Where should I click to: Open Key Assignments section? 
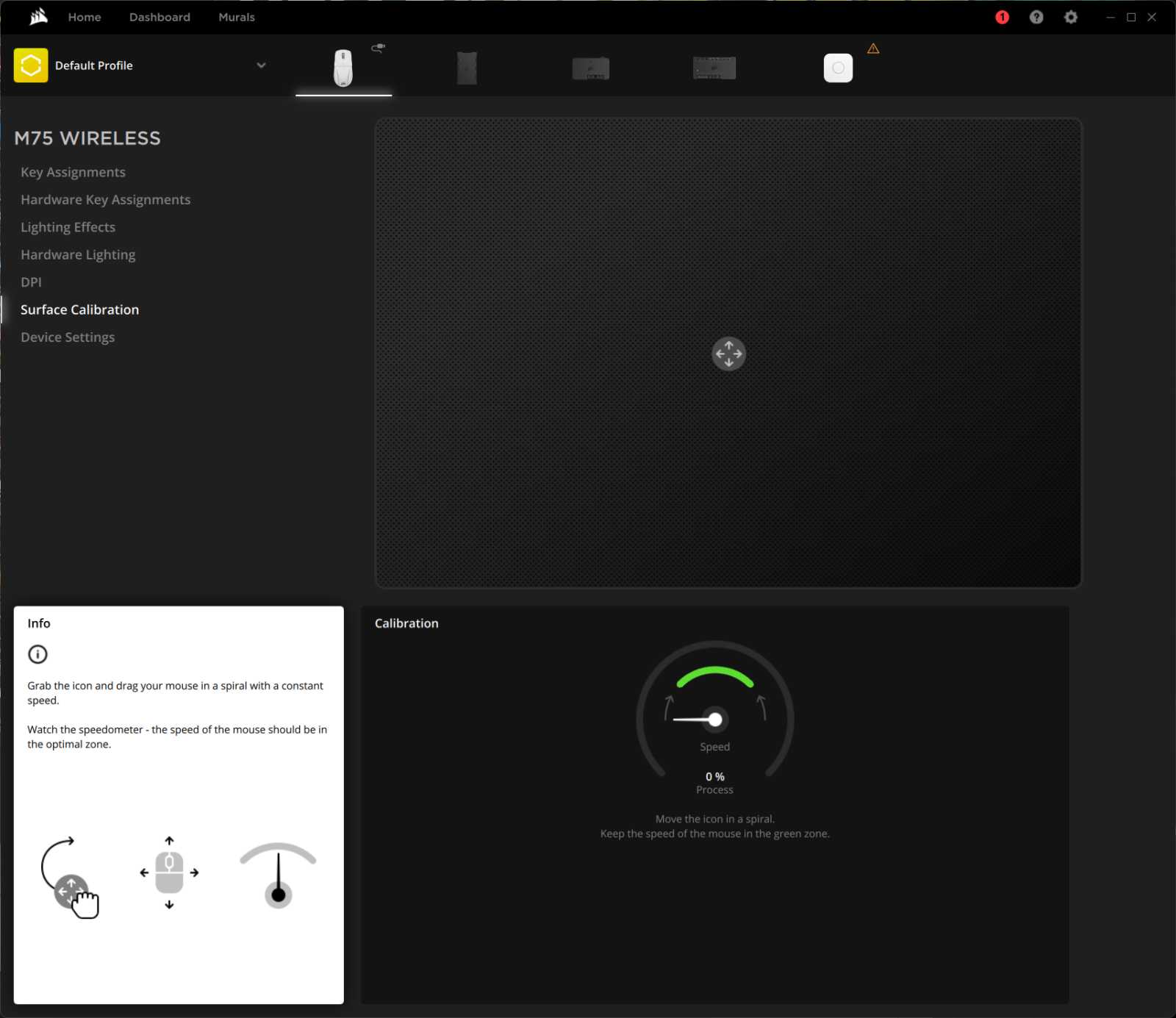pos(73,172)
